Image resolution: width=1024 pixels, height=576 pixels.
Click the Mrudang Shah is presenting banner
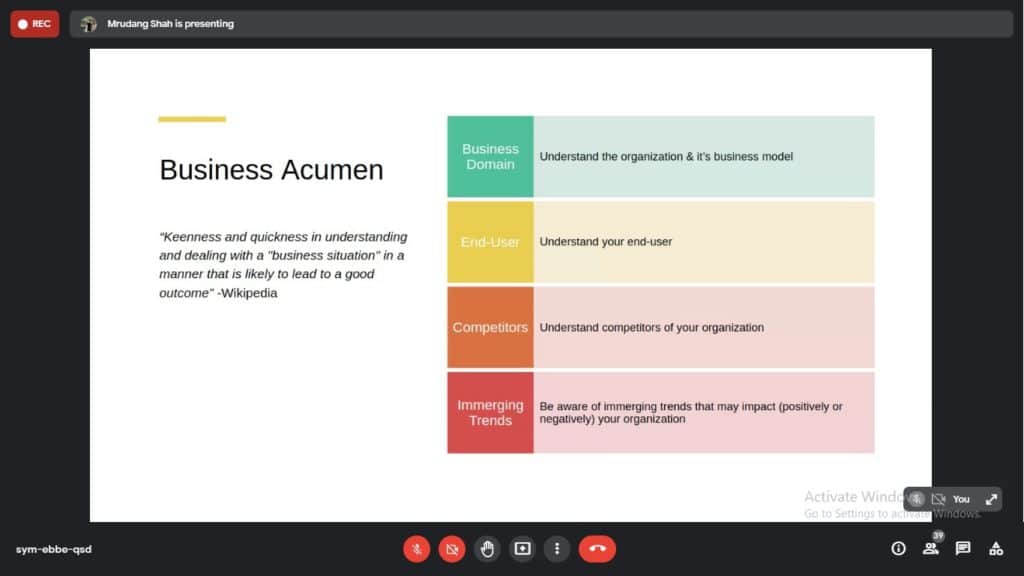pos(171,23)
